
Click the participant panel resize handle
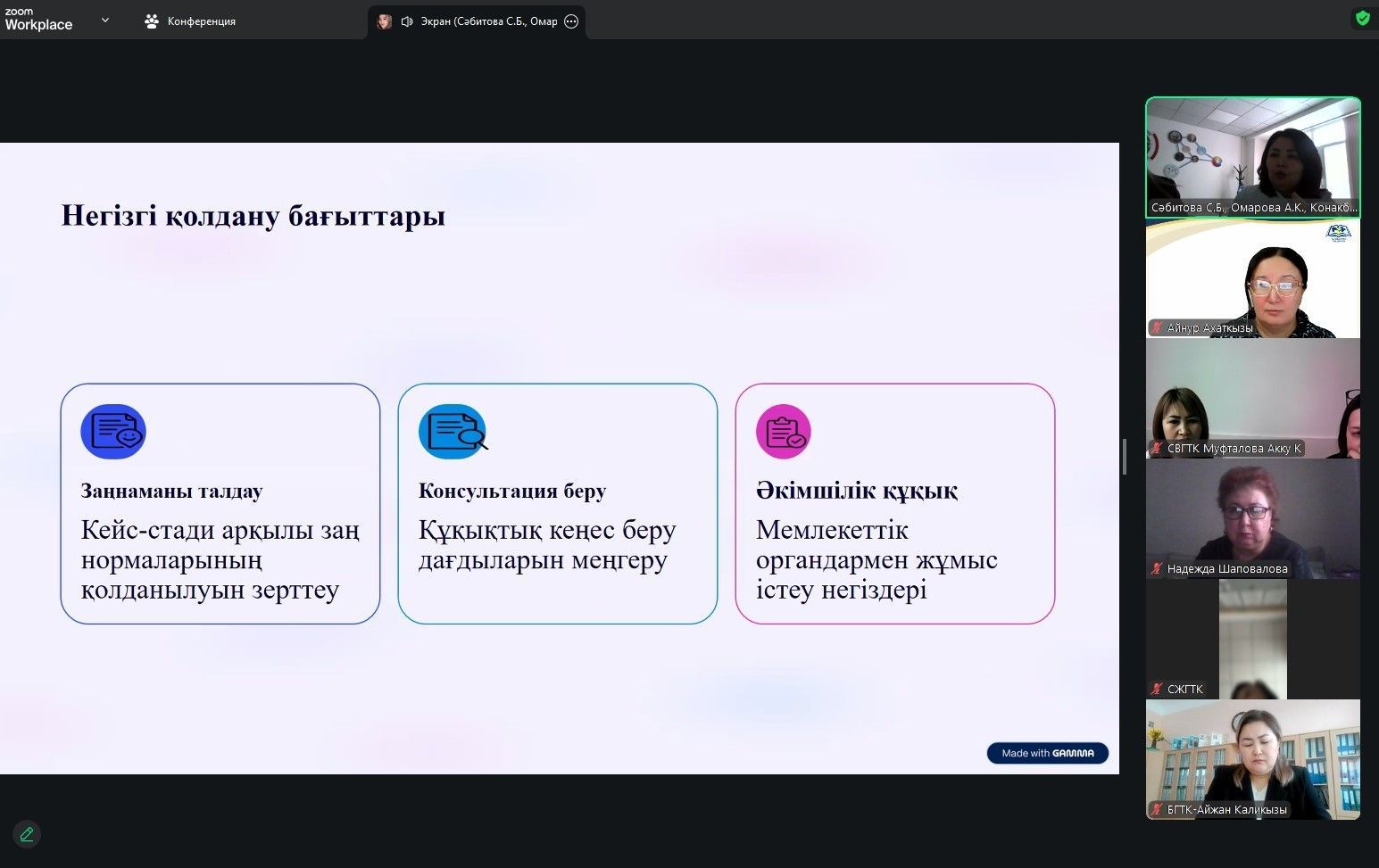[1125, 457]
